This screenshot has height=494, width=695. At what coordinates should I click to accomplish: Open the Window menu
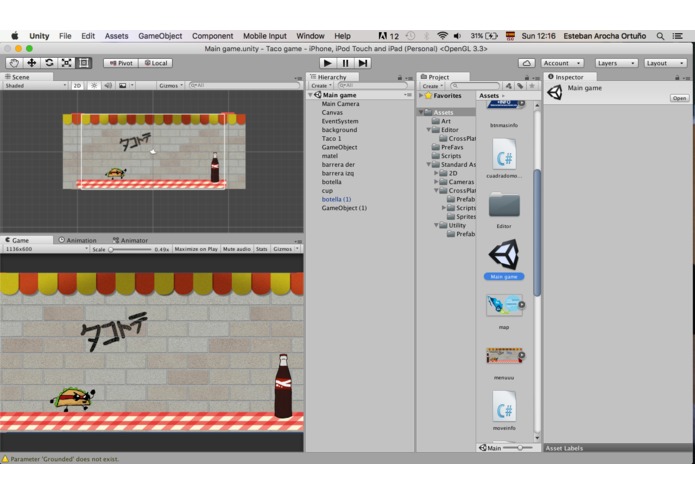click(310, 36)
